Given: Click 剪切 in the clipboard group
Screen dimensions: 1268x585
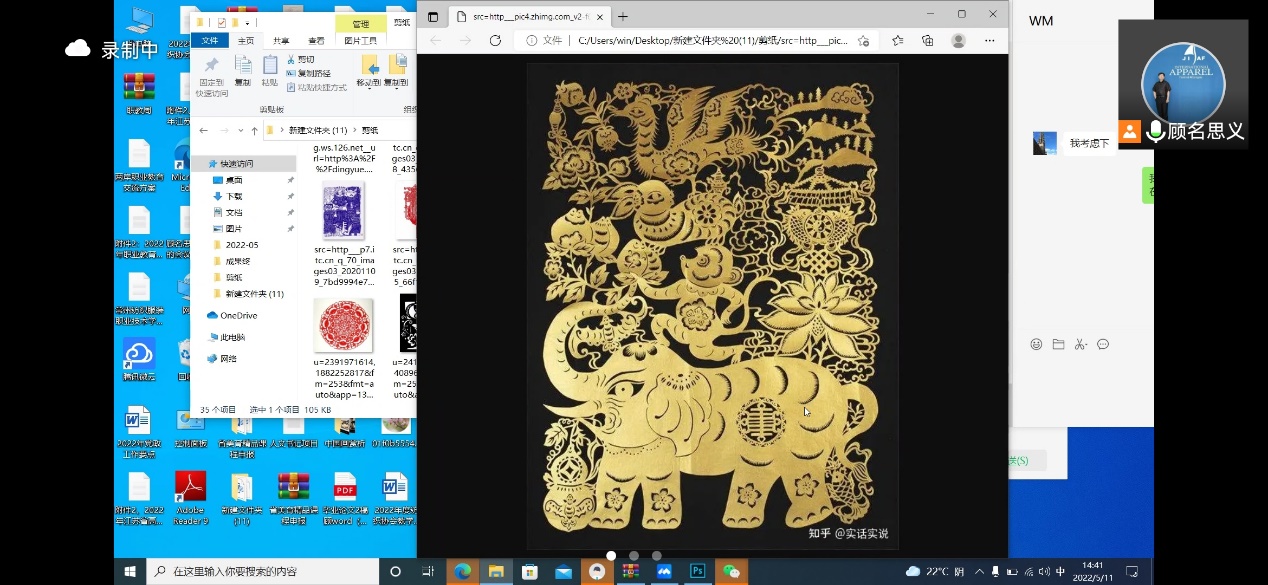Looking at the screenshot, I should [301, 60].
